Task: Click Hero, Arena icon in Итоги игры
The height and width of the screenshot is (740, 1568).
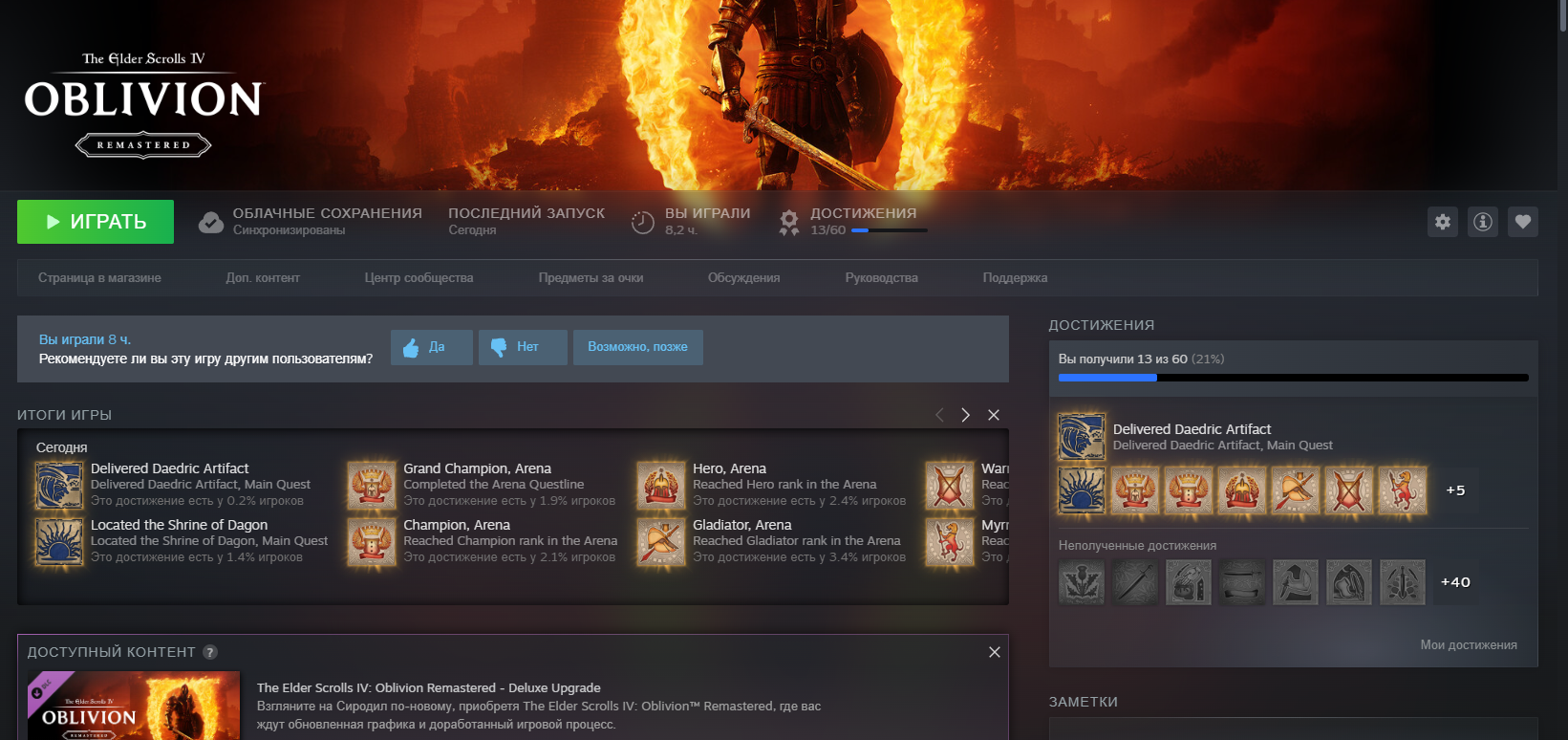Action: click(661, 485)
